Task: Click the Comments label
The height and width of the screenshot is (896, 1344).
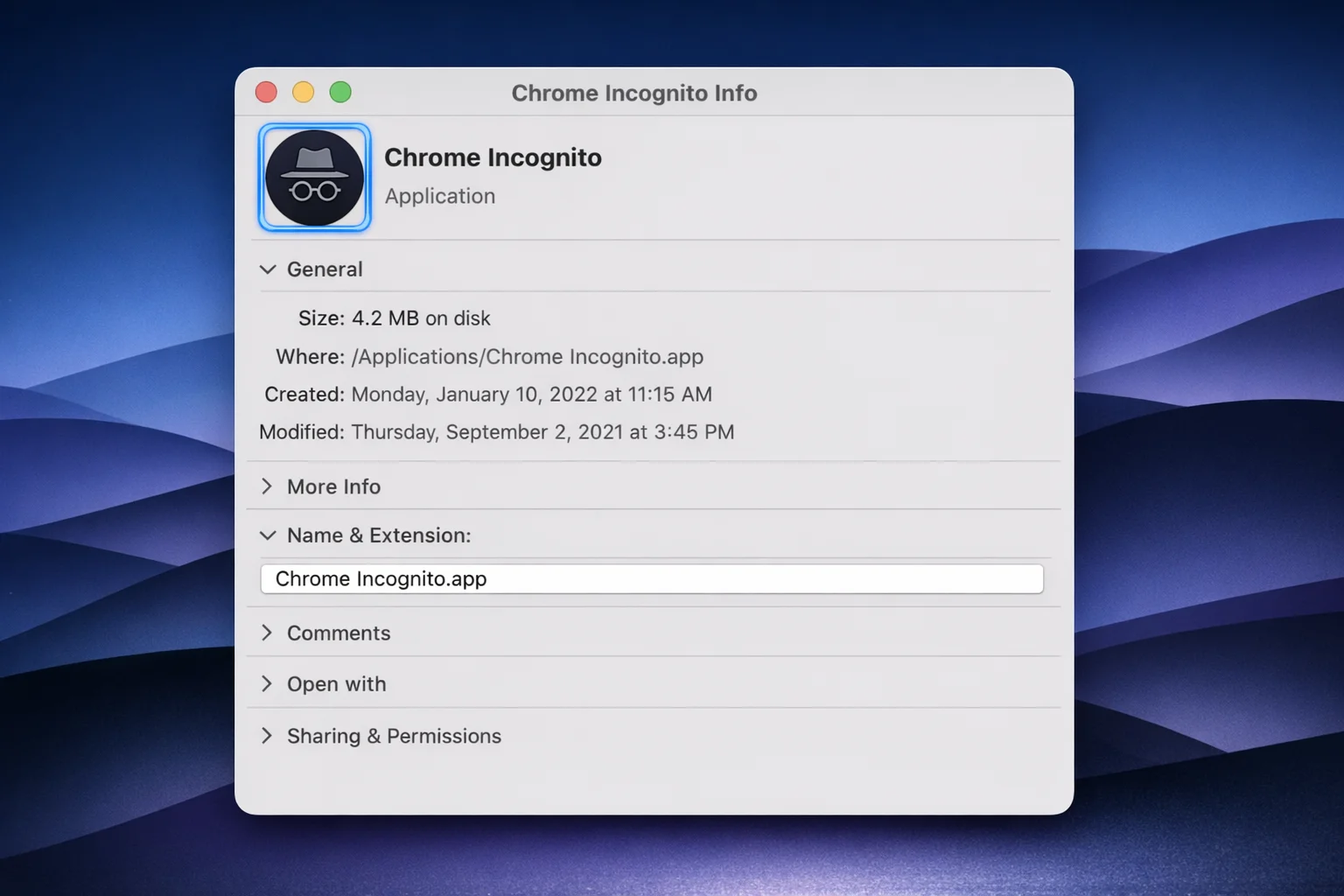Action: [339, 633]
